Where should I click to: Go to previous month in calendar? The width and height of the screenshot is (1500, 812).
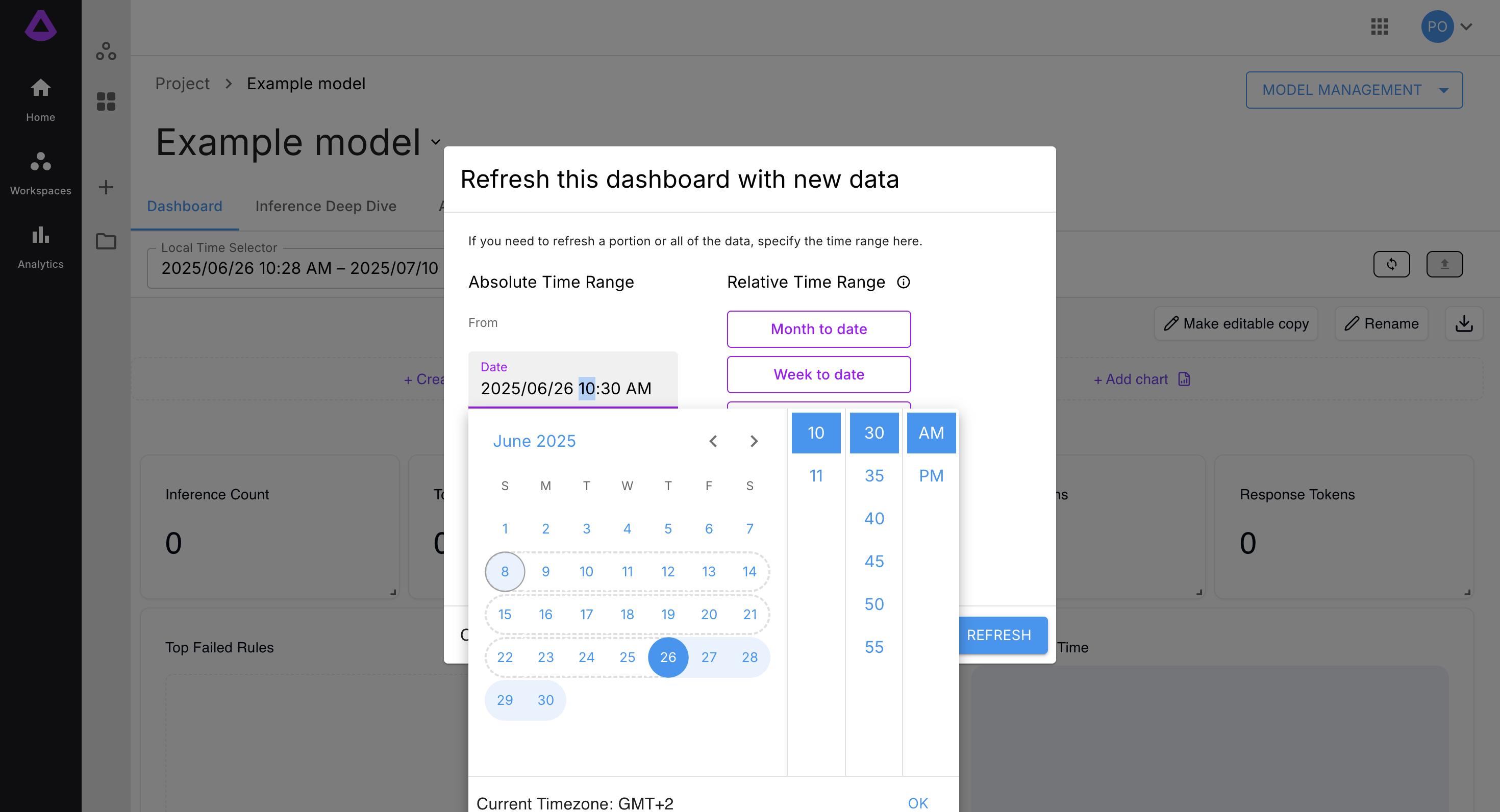click(x=713, y=441)
